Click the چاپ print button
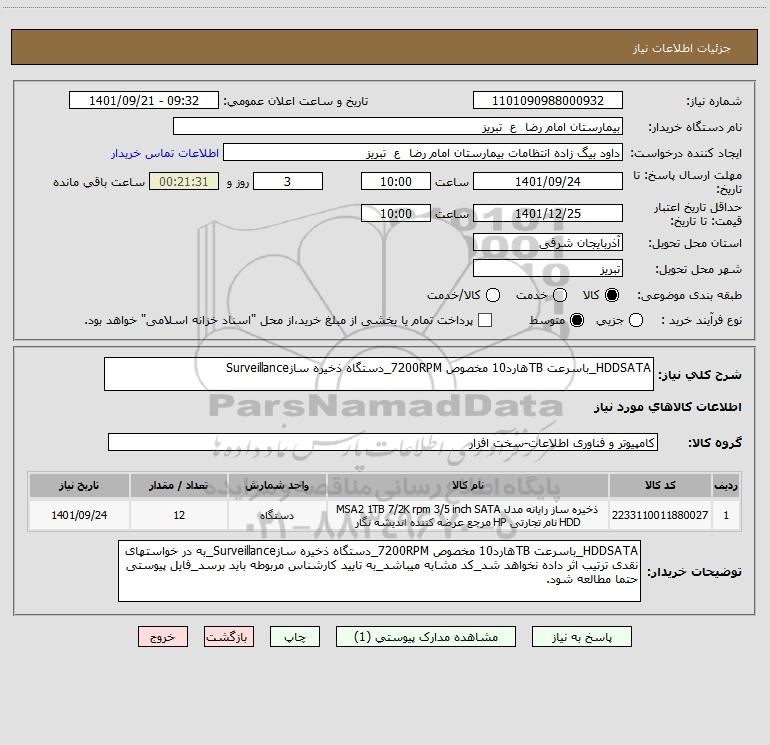Screen dimensions: 770x745 click(x=295, y=636)
